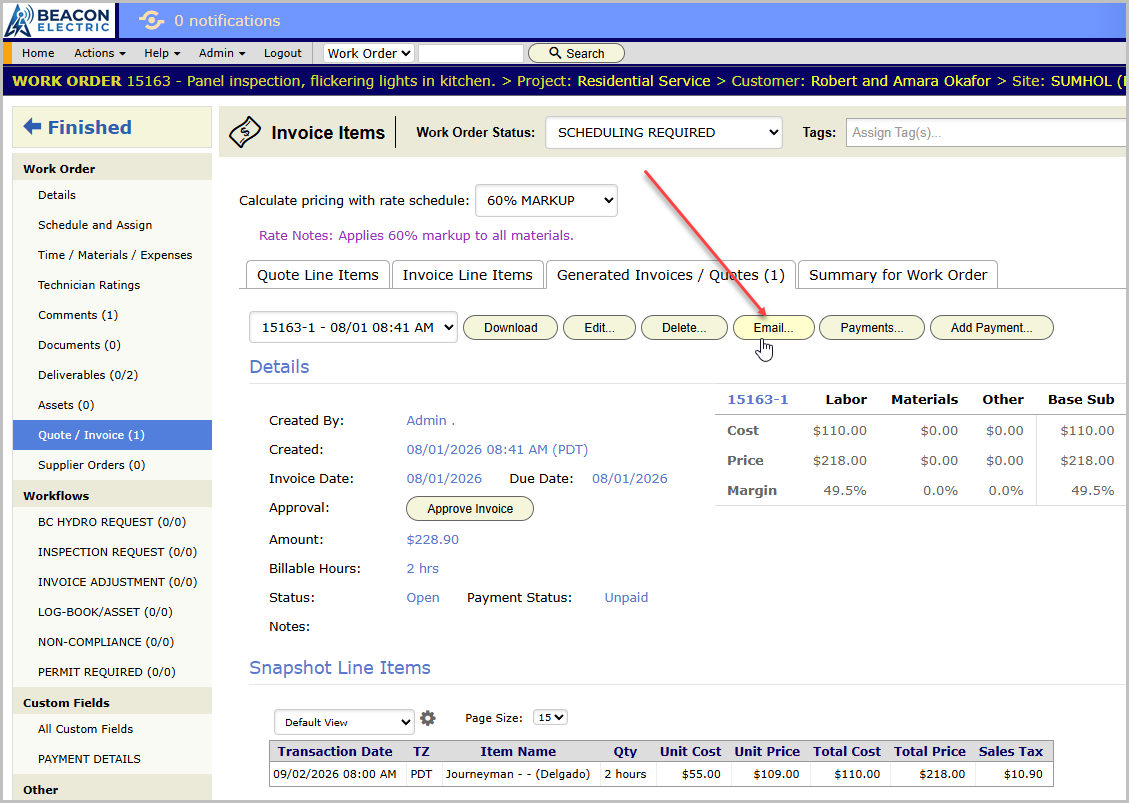The image size is (1129, 803).
Task: Click the Search button
Action: (576, 53)
